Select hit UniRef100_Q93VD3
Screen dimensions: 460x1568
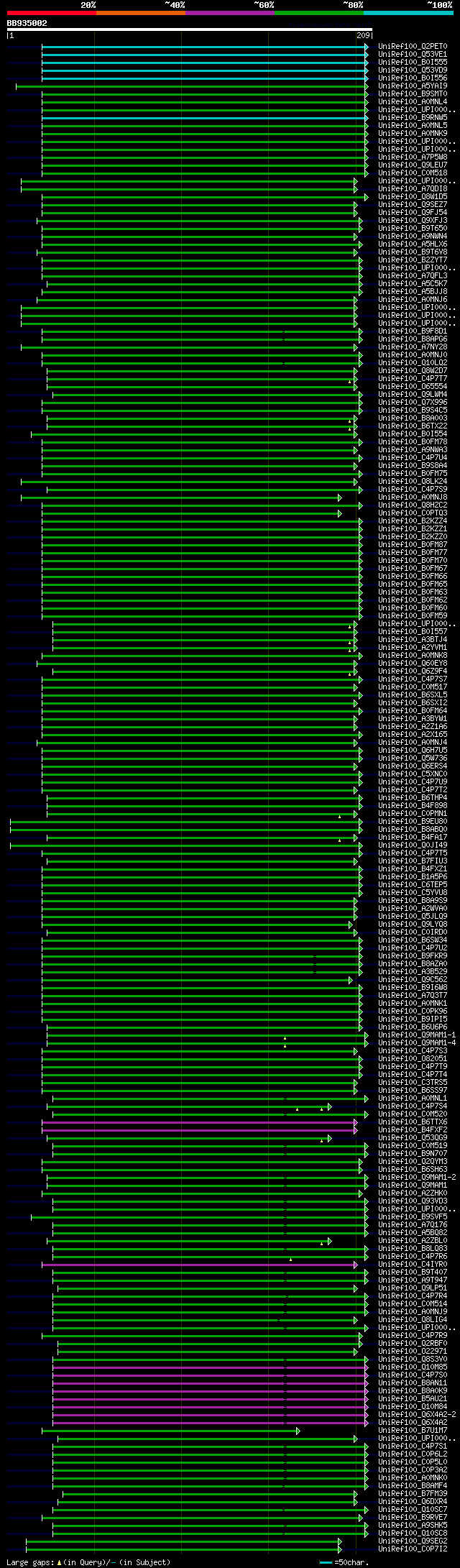(413, 1201)
